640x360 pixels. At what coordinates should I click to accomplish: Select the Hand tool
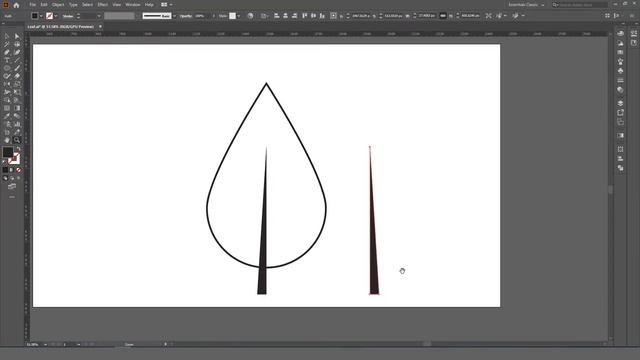click(7, 140)
